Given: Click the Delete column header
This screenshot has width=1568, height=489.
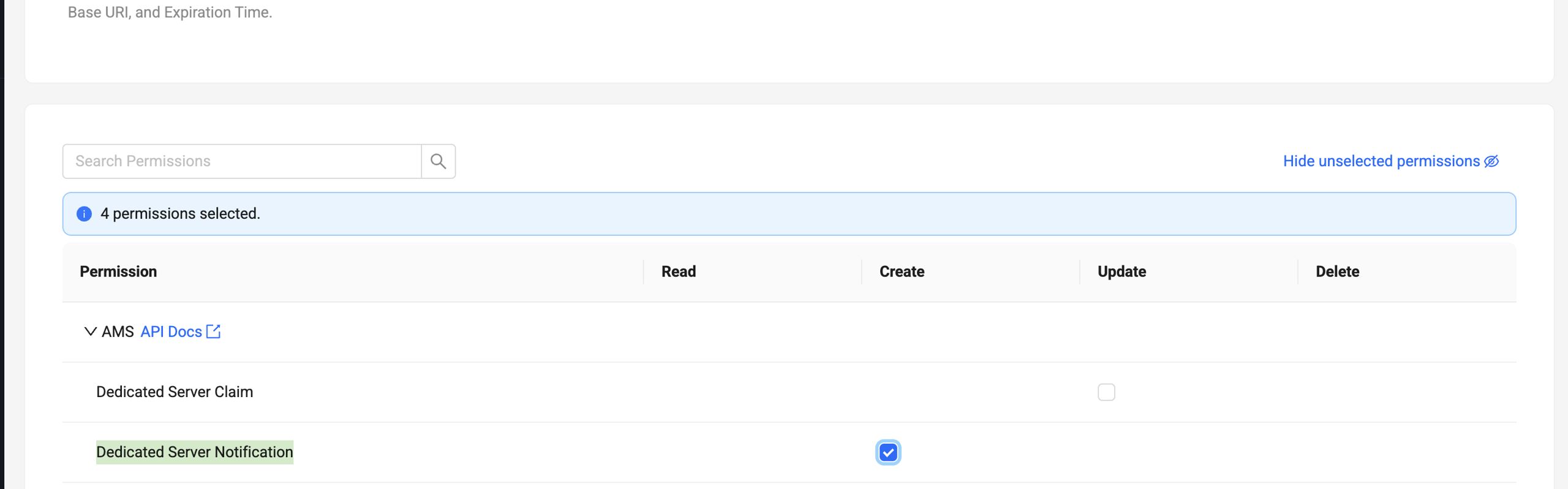Looking at the screenshot, I should (x=1337, y=271).
